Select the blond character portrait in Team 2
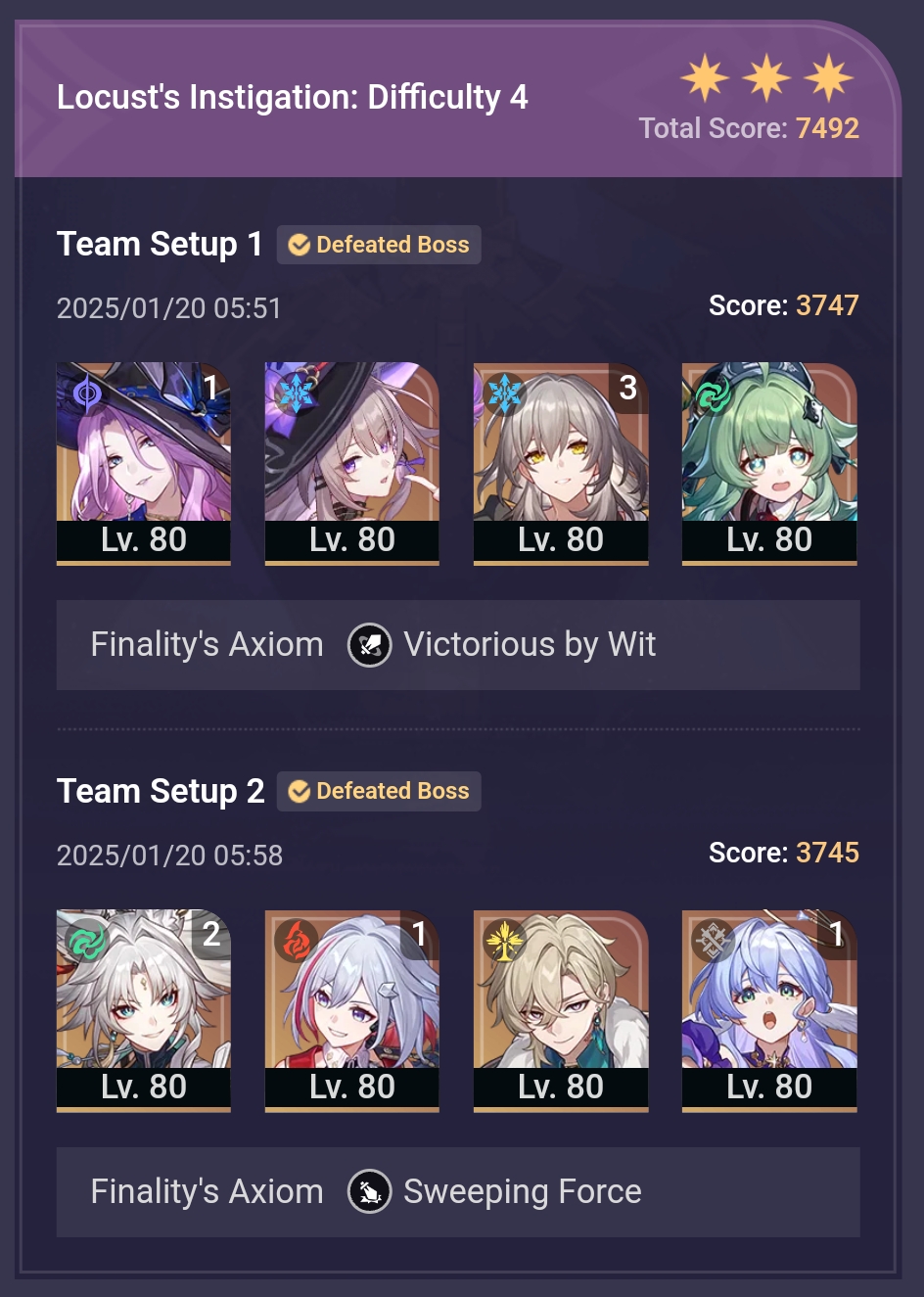924x1297 pixels. [x=561, y=1010]
